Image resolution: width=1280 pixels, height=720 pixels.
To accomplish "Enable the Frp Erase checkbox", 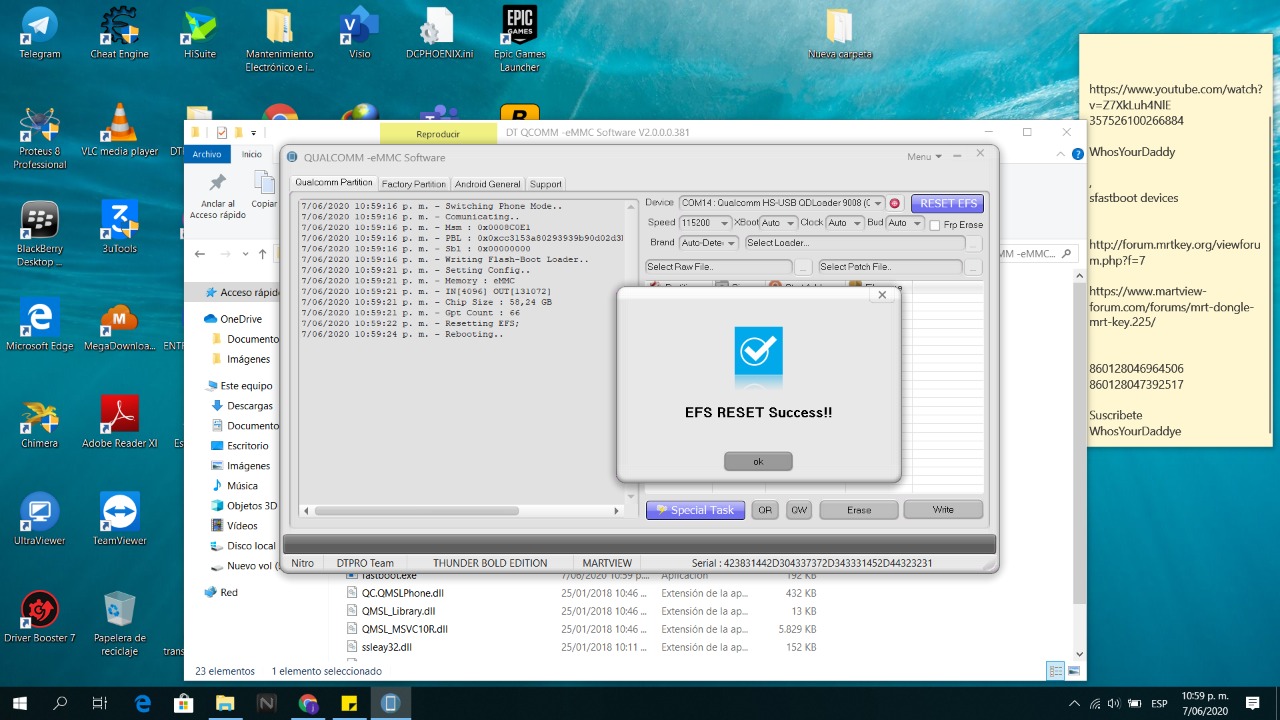I will (935, 225).
